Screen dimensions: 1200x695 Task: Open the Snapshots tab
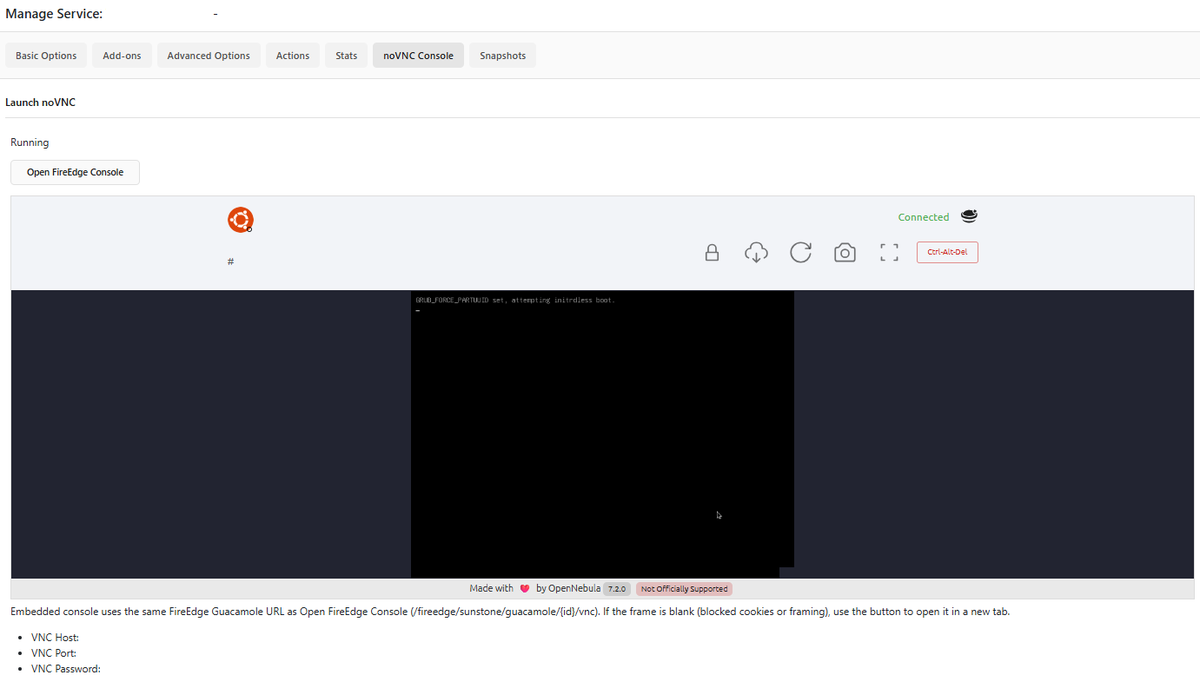pos(502,55)
